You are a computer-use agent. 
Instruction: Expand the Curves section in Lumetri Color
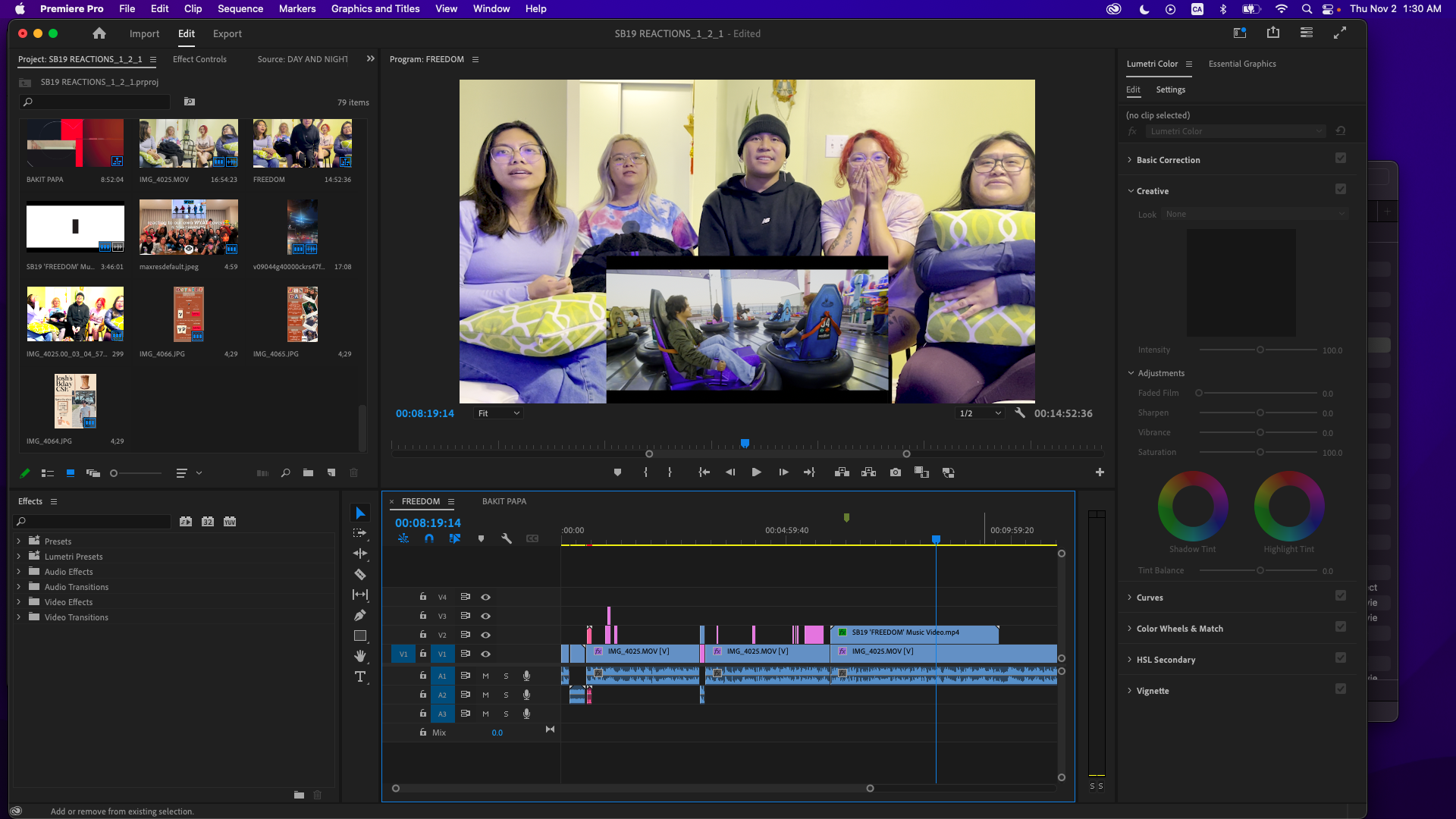pyautogui.click(x=1152, y=597)
